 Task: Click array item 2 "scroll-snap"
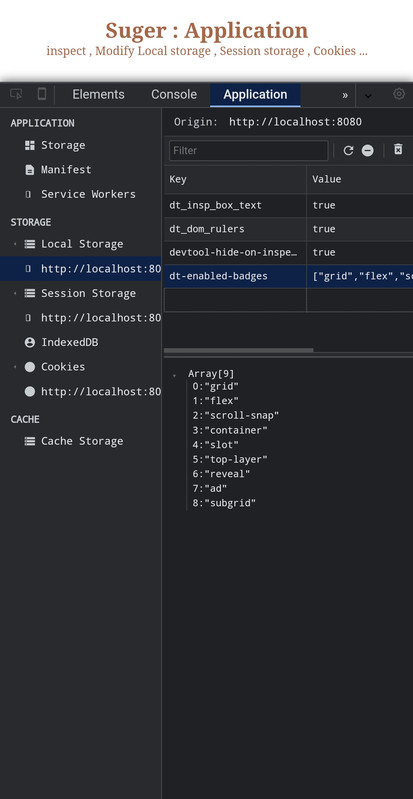[236, 416]
